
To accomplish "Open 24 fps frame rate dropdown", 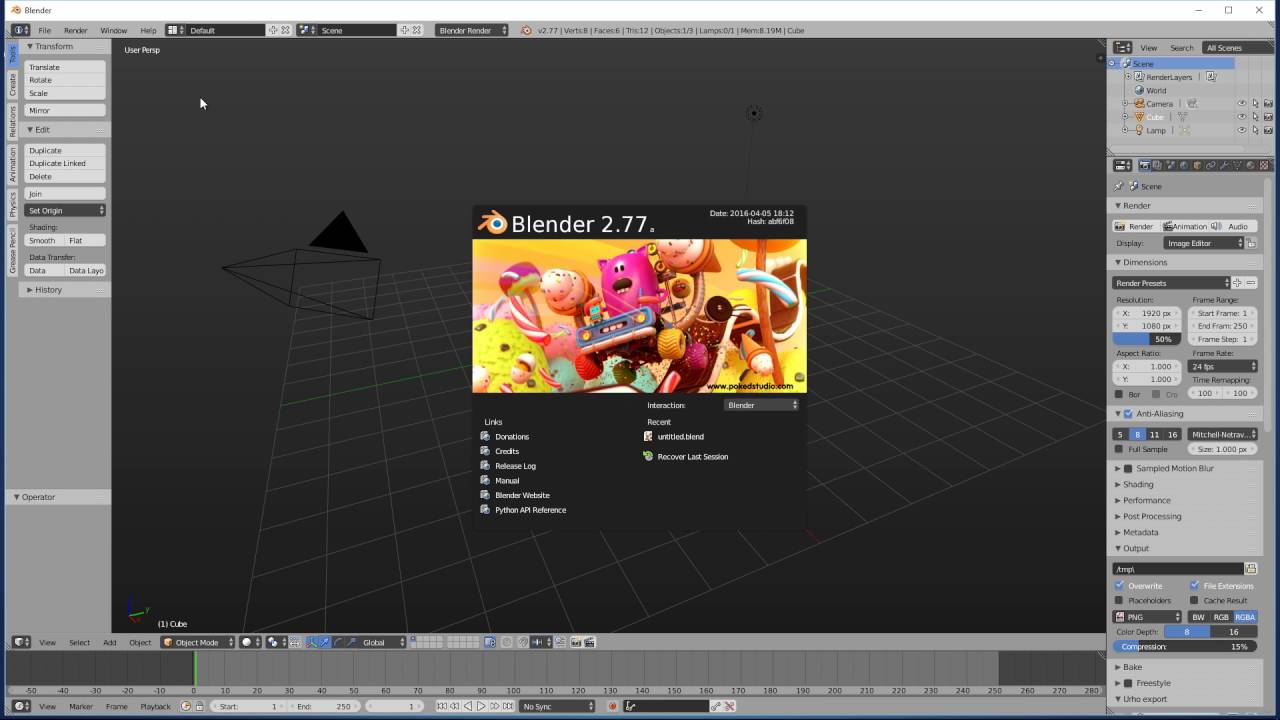I will pos(1222,366).
